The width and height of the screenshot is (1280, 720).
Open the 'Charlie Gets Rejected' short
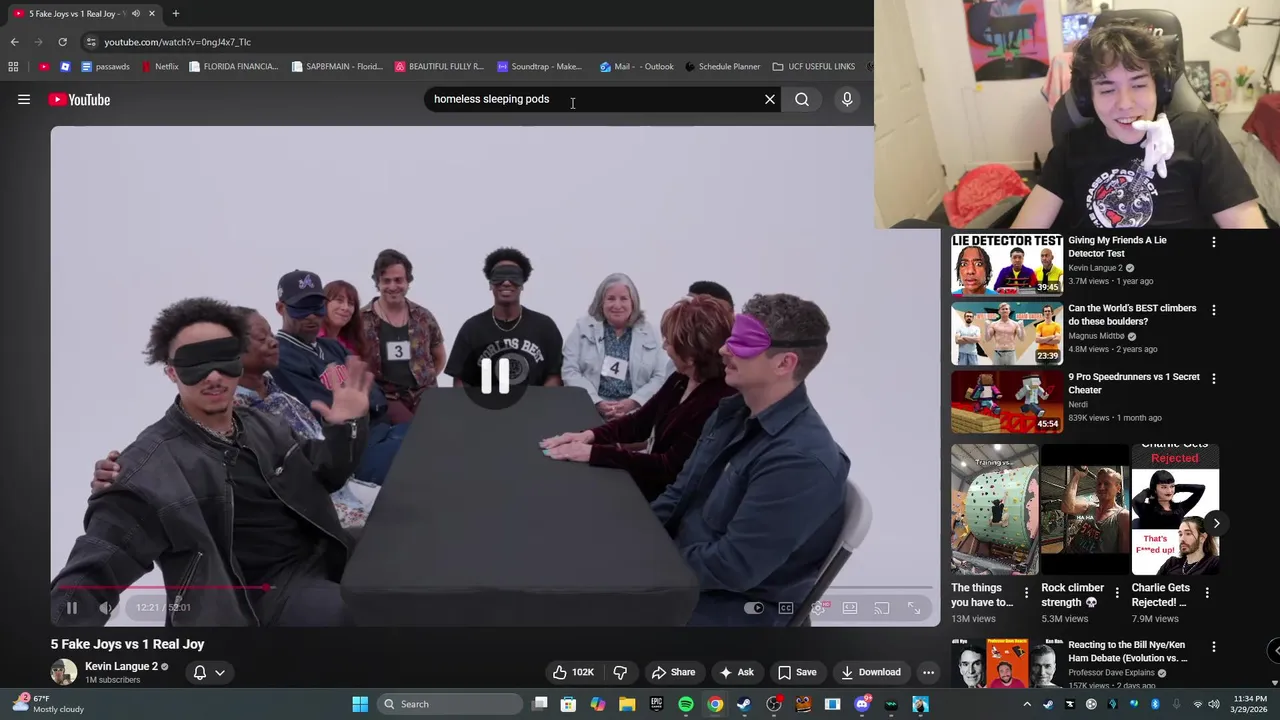pos(1175,510)
